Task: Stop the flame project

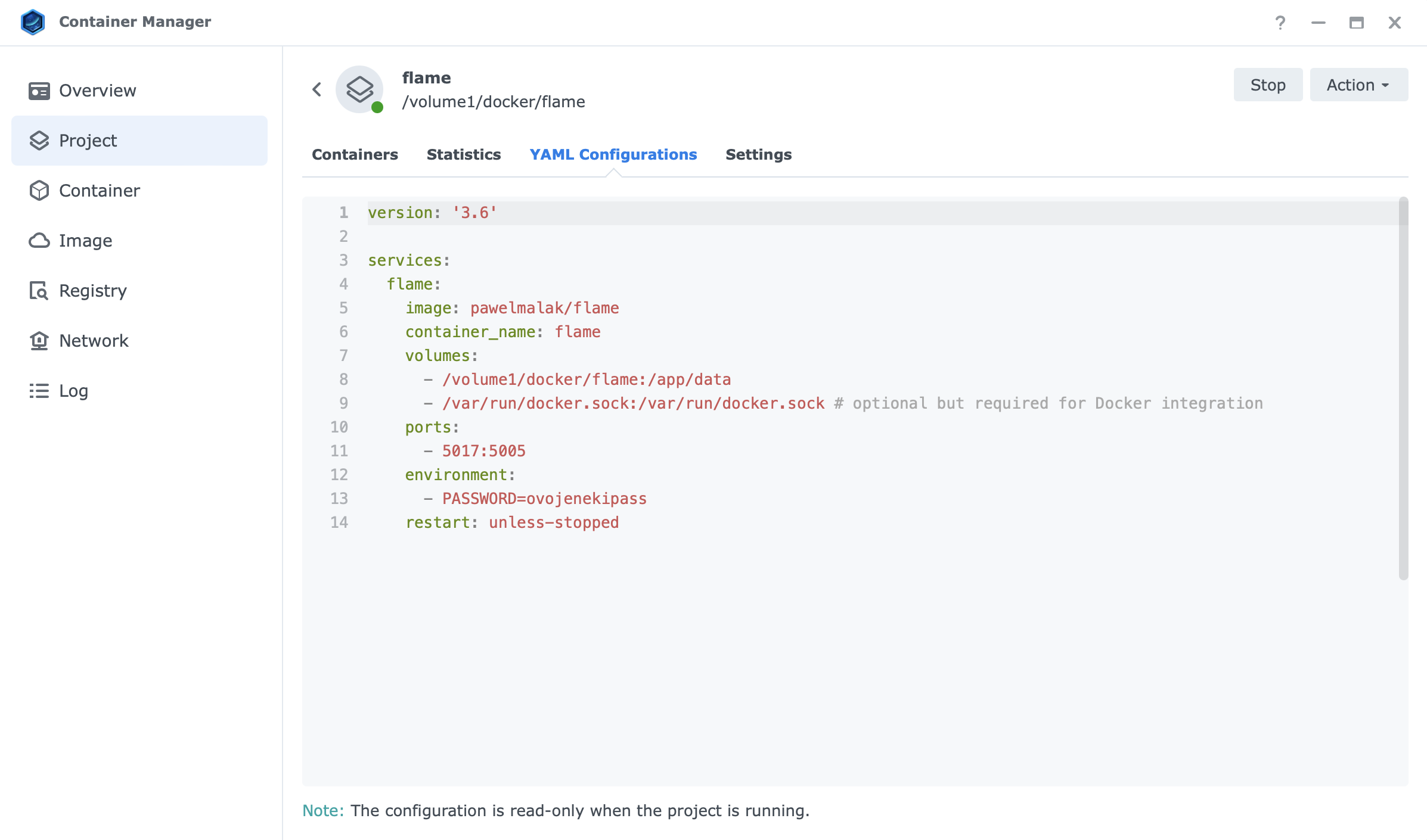Action: 1268,85
